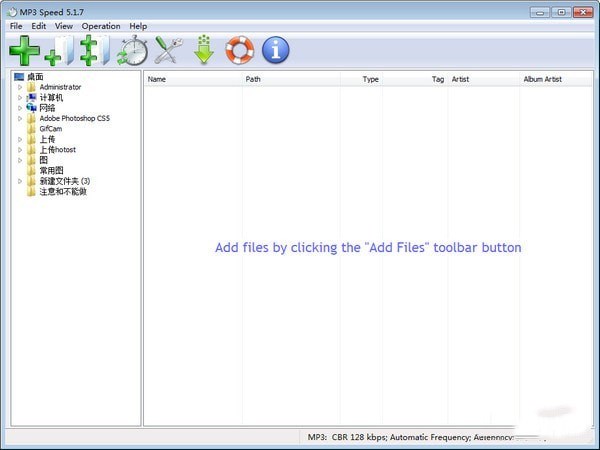Select Adobe Photoshop CS5 folder label
The height and width of the screenshot is (450, 600).
75,119
